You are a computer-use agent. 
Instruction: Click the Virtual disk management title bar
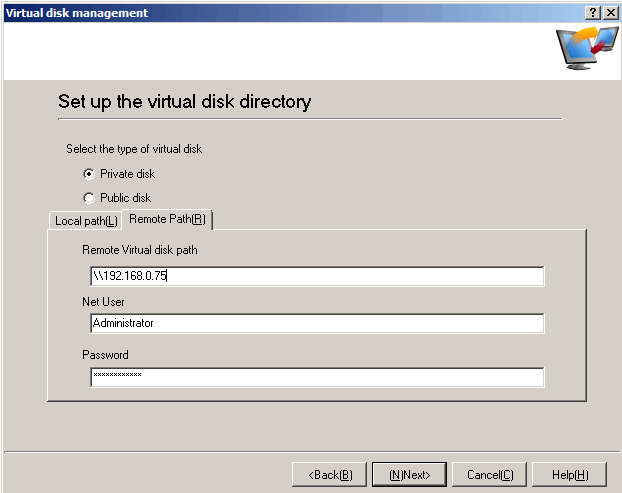pos(250,12)
